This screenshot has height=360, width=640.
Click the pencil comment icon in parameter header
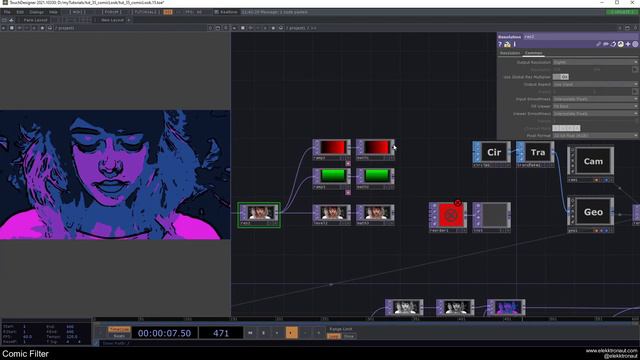(x=598, y=44)
